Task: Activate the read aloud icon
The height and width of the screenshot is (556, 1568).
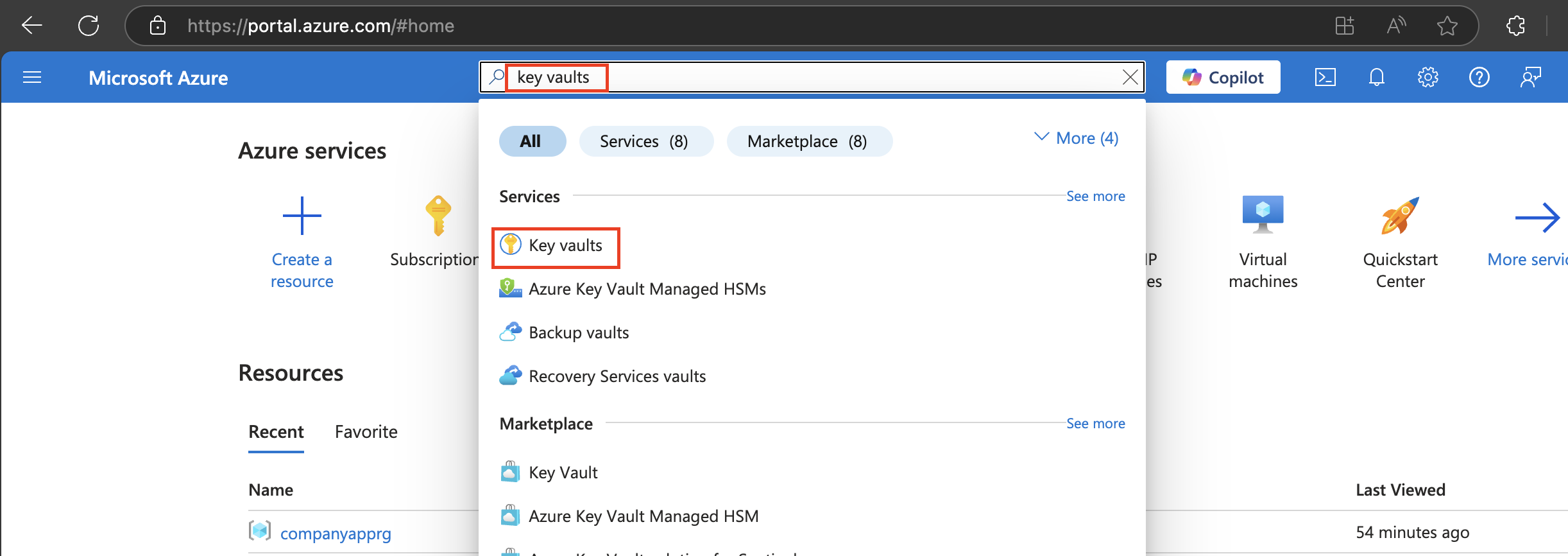Action: (x=1396, y=26)
